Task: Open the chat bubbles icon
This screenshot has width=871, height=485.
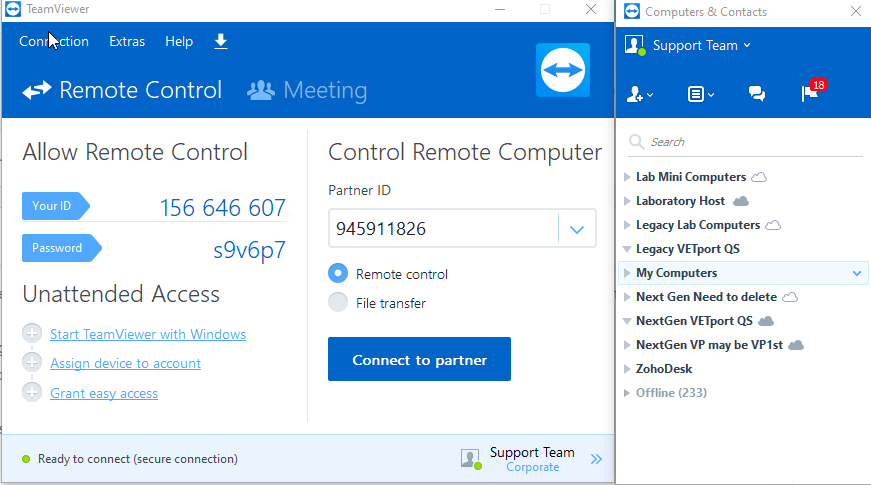Action: [x=757, y=93]
